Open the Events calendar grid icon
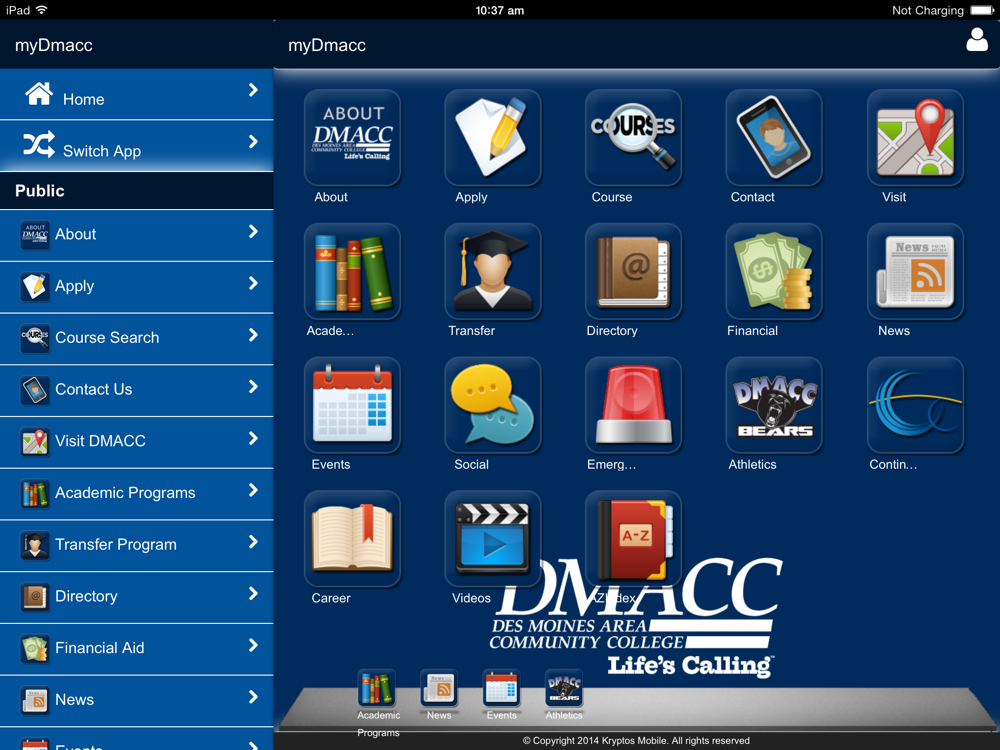The height and width of the screenshot is (750, 1000). pyautogui.click(x=352, y=405)
